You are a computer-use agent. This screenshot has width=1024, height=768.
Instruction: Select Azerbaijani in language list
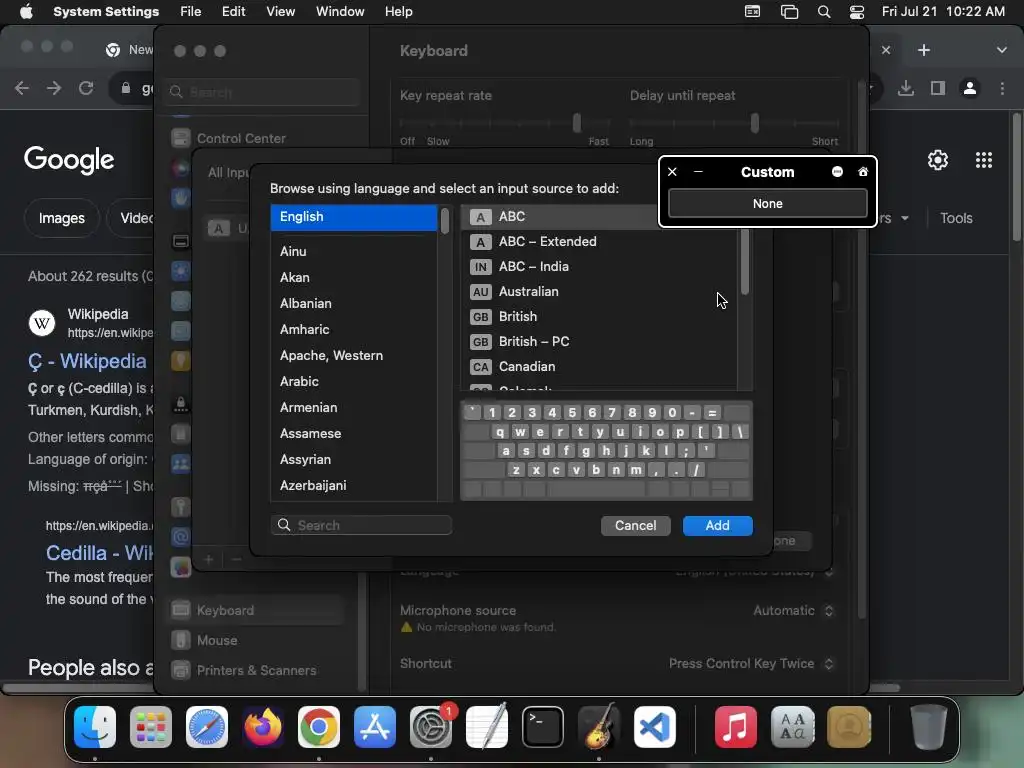pyautogui.click(x=353, y=486)
